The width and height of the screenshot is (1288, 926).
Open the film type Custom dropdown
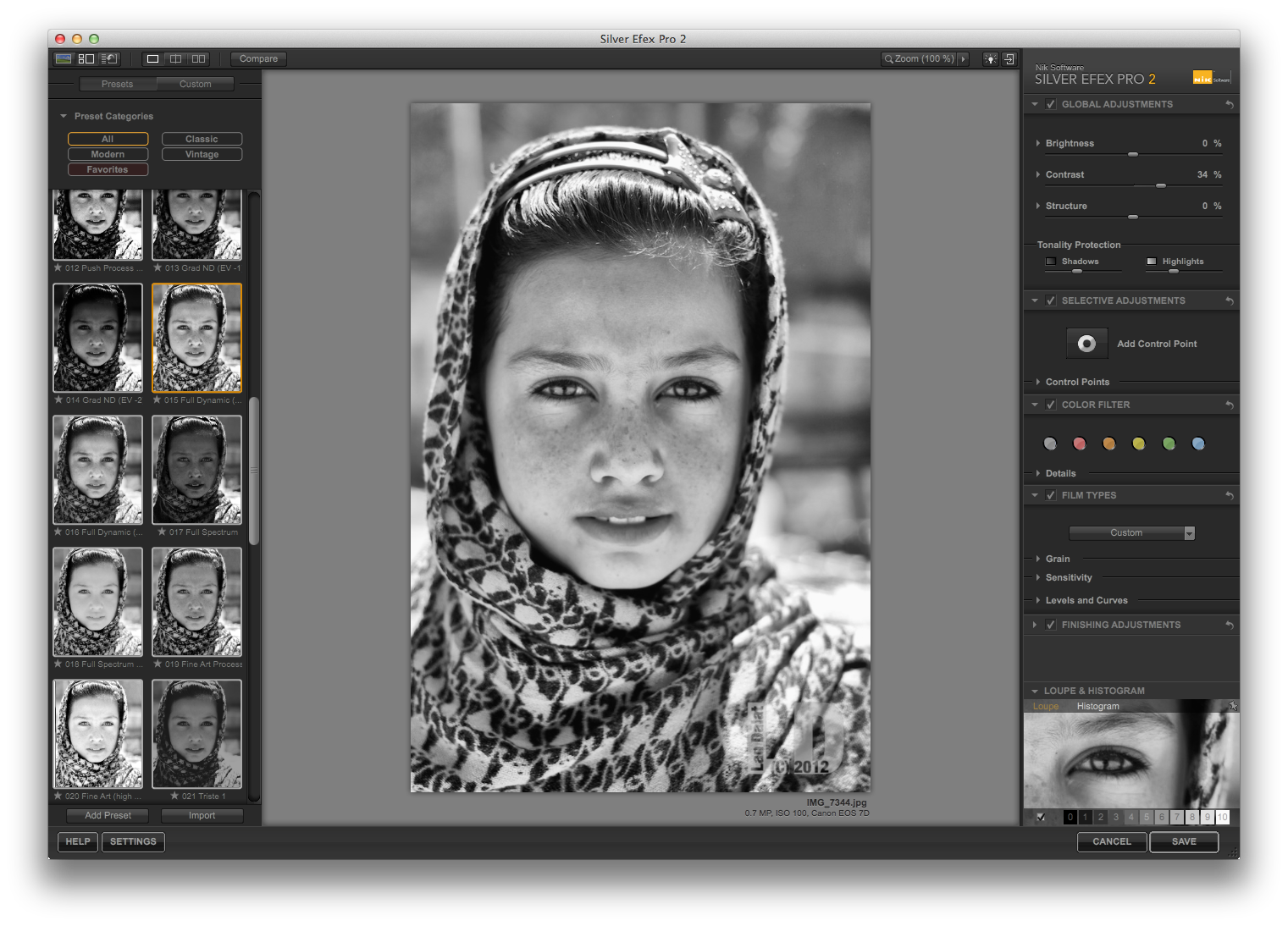[x=1132, y=533]
